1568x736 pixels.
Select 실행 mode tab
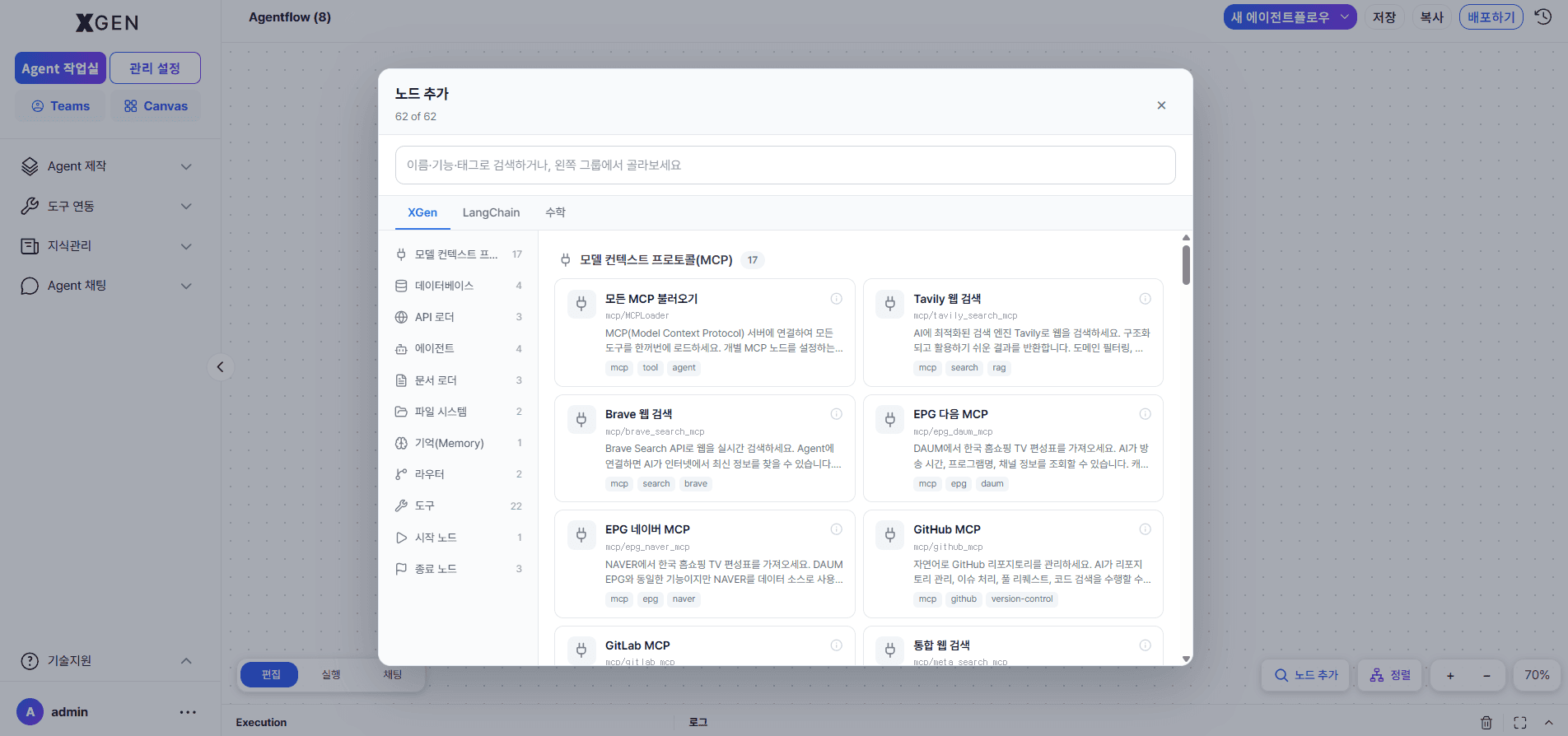point(331,674)
